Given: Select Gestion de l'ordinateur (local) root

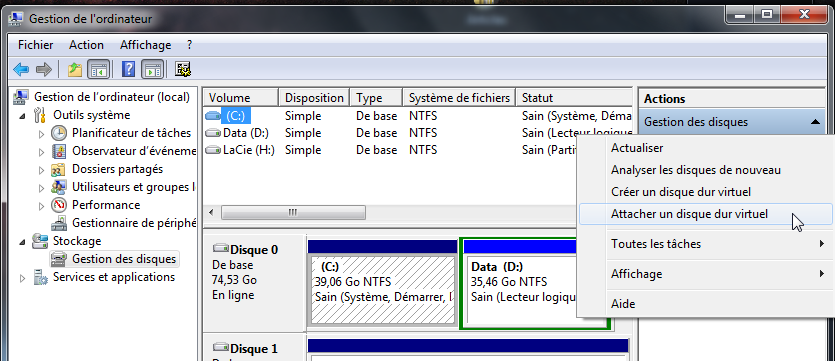Looking at the screenshot, I should tap(112, 97).
